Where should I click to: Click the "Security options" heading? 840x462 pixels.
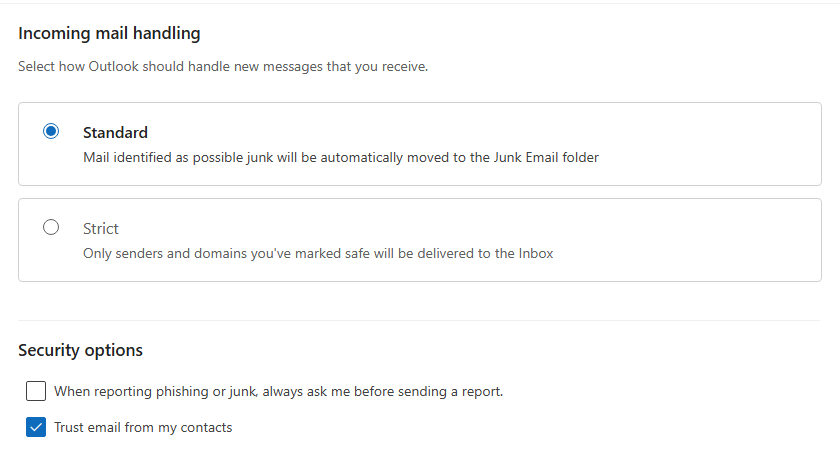point(80,350)
